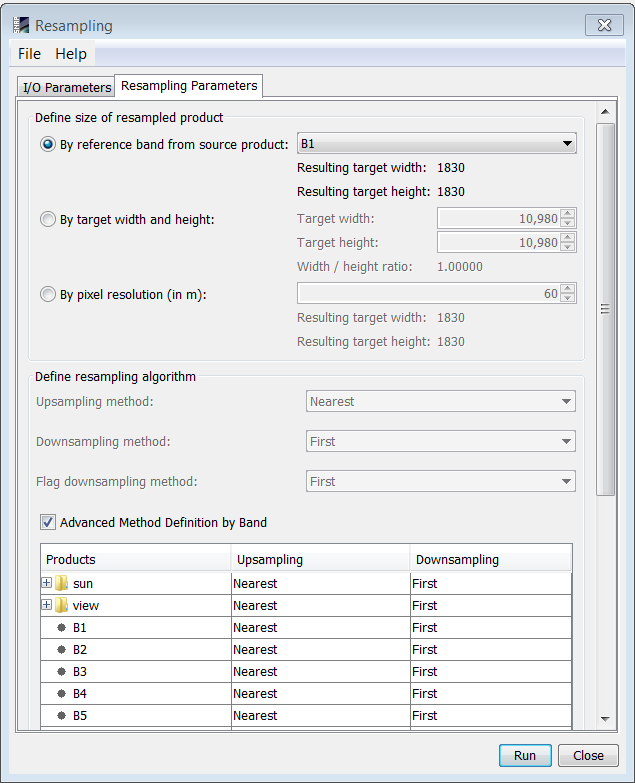Click the B1 band bullet icon
635x783 pixels.
coord(61,627)
